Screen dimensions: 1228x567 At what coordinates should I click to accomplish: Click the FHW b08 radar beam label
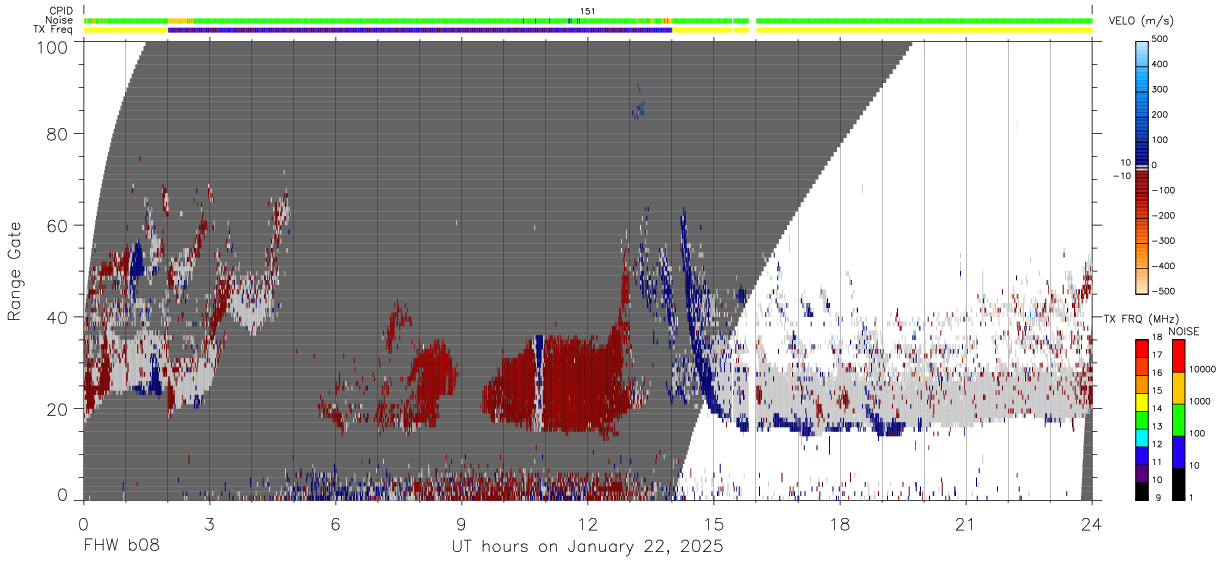click(x=120, y=547)
